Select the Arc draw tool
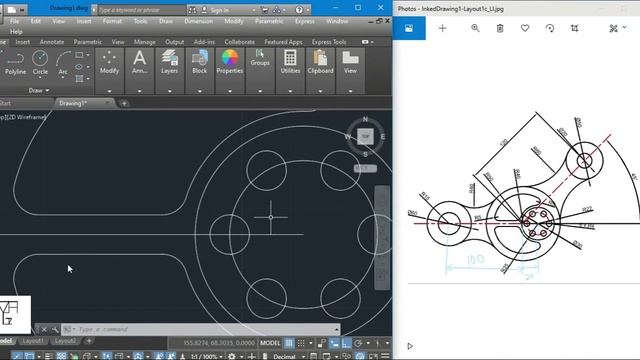640x360 pixels. click(x=63, y=63)
